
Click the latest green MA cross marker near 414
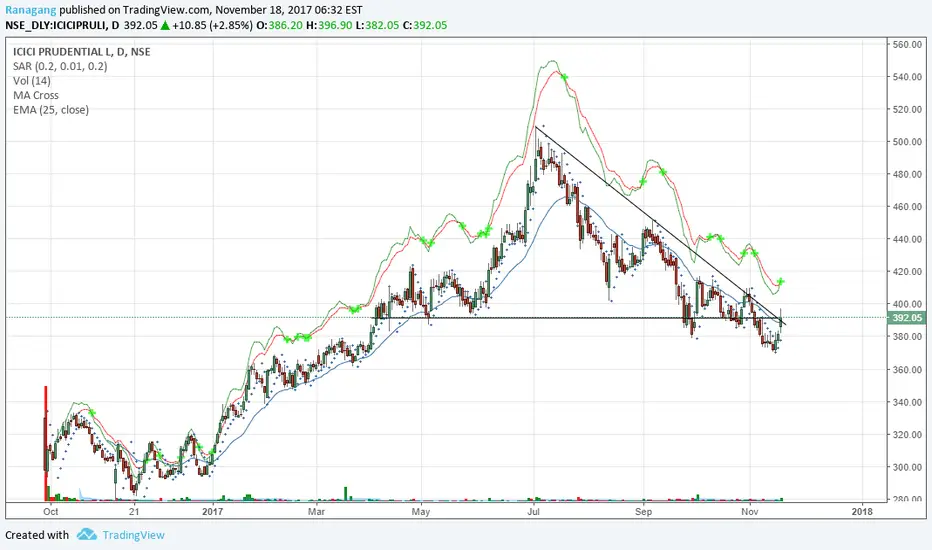pos(781,281)
